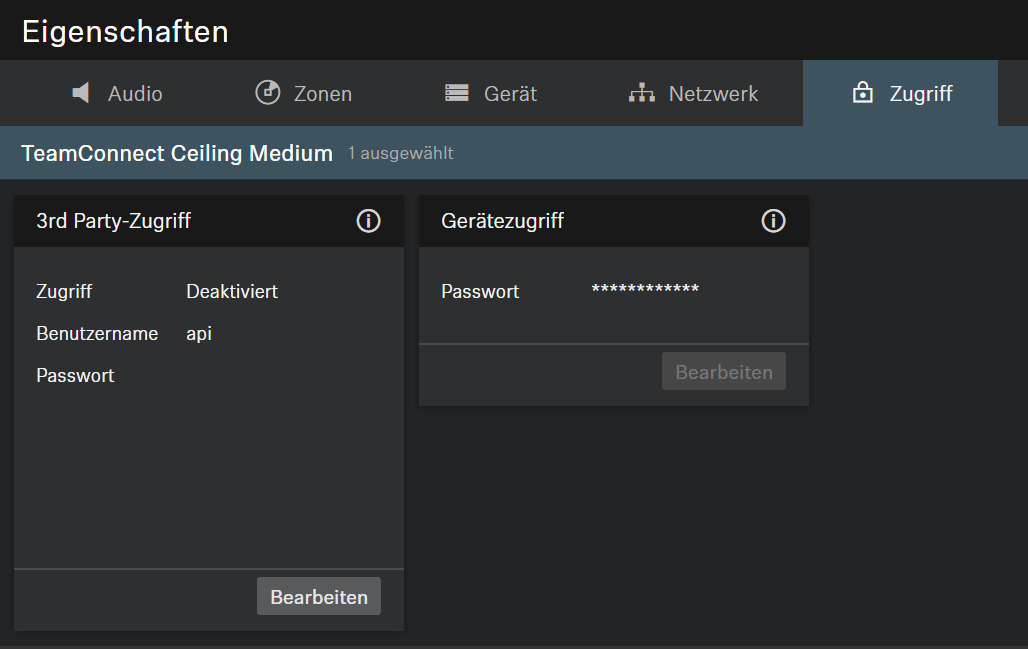Click the circular Zonen tab icon
This screenshot has width=1028, height=649.
click(x=268, y=93)
